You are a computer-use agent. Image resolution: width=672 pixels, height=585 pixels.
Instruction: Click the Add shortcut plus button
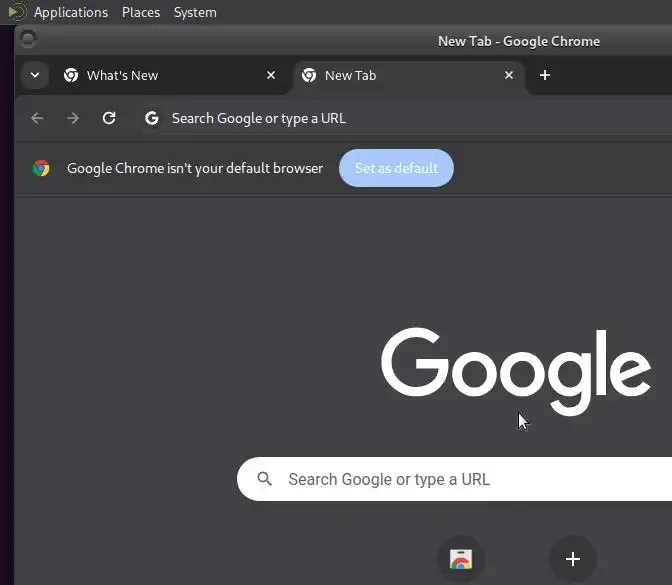point(573,559)
